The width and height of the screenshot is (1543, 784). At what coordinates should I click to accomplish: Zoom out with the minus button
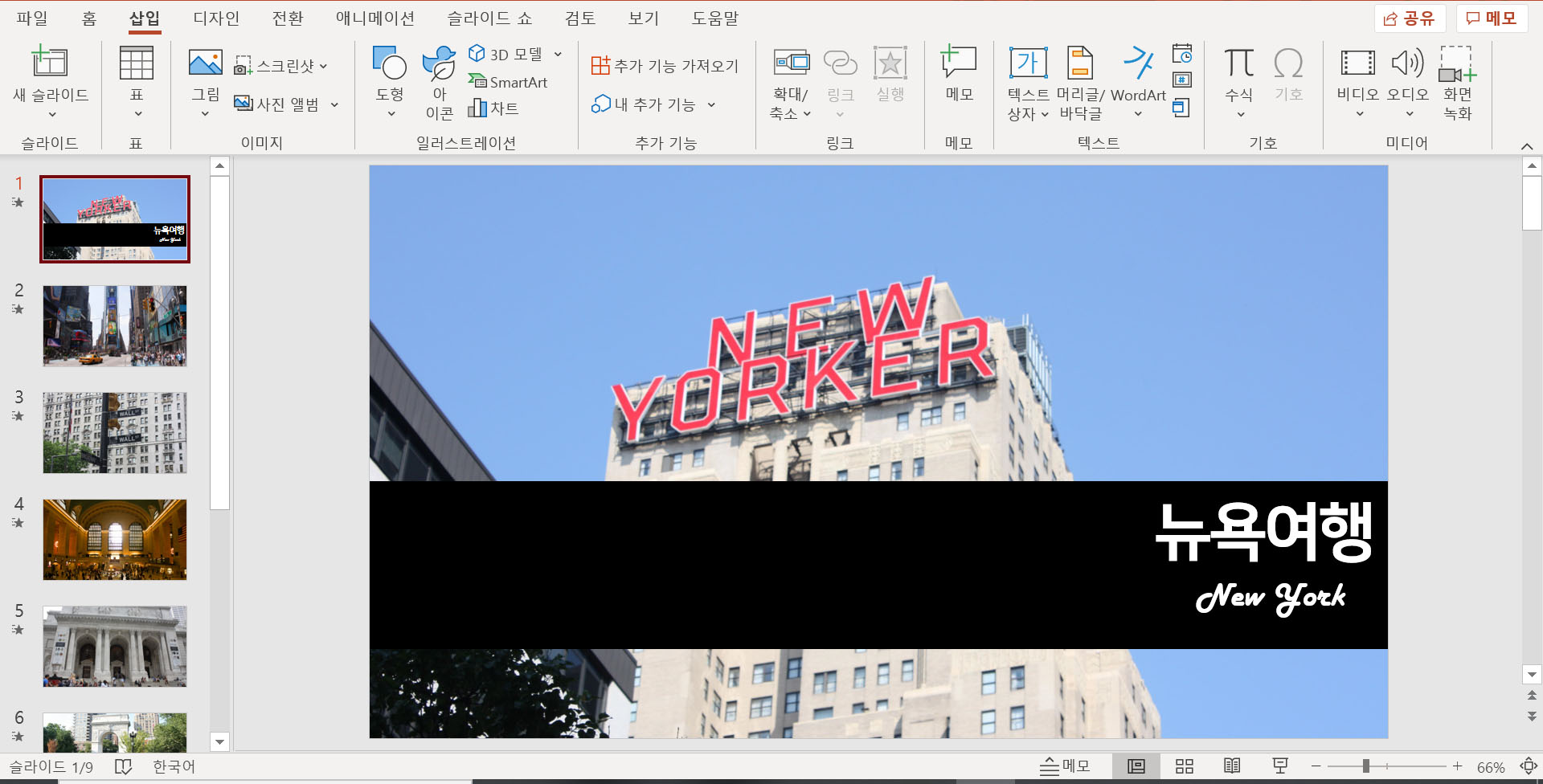pos(1316,766)
